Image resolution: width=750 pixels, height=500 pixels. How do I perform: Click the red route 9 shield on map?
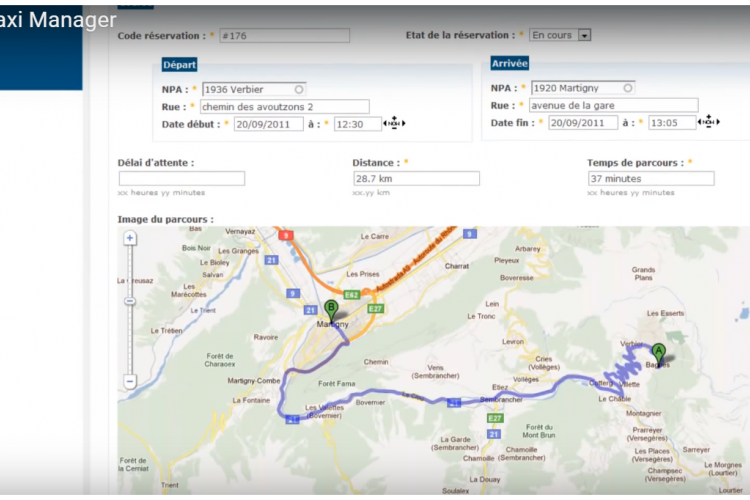(x=286, y=235)
